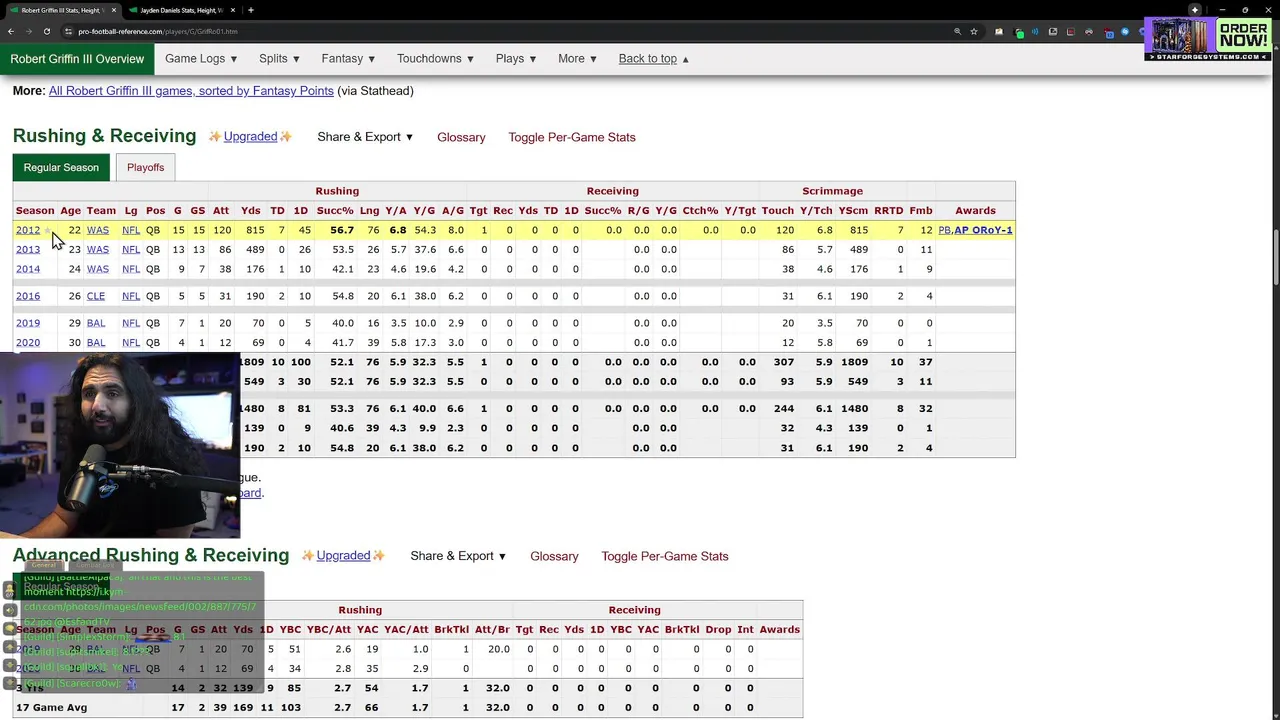The height and width of the screenshot is (720, 1280).
Task: Sort Advanced table by YBC/Att column
Action: (x=328, y=629)
